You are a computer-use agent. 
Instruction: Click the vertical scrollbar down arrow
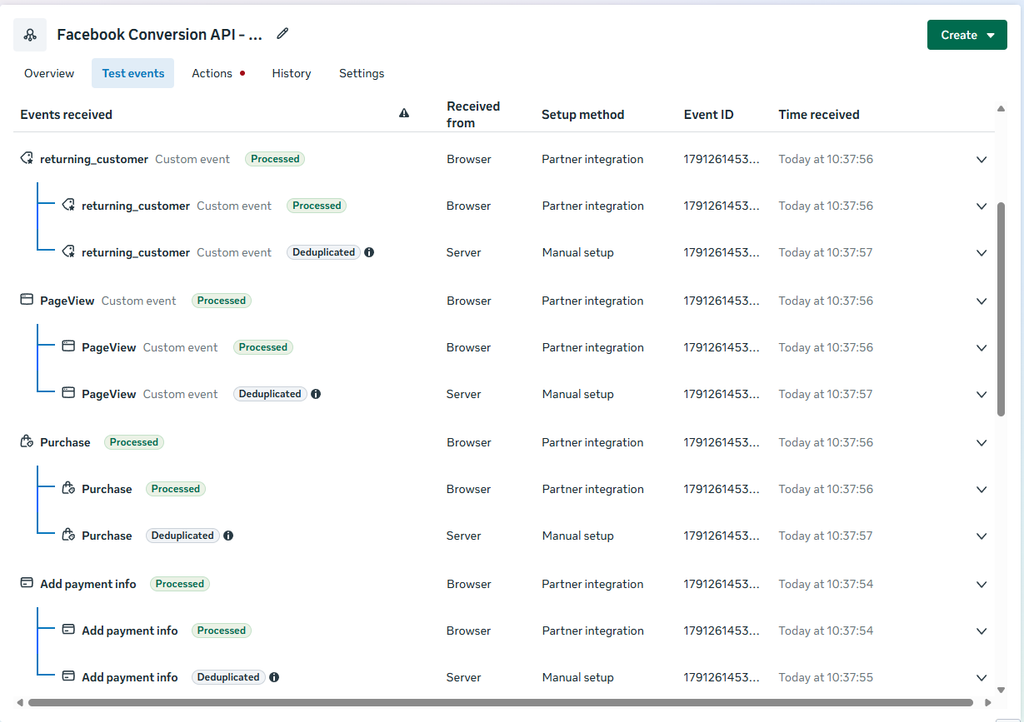[1000, 689]
